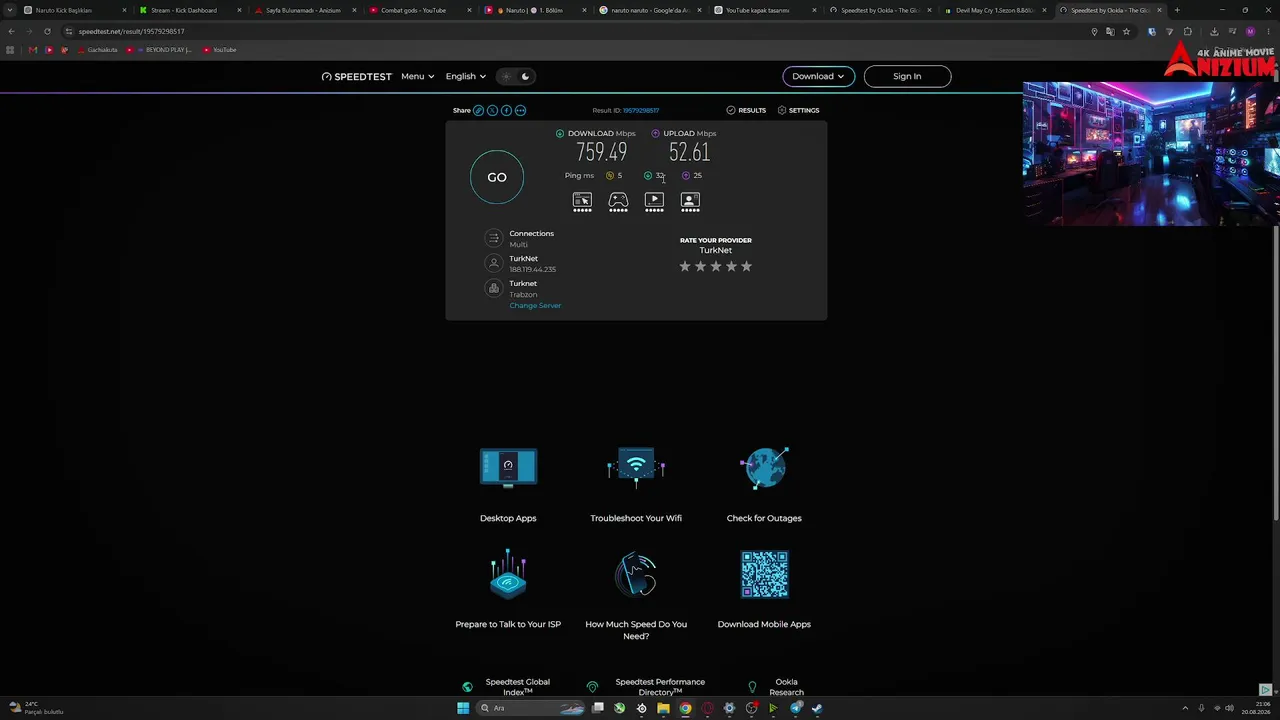
Task: Switch to Devil May Cry tab
Action: pyautogui.click(x=995, y=10)
